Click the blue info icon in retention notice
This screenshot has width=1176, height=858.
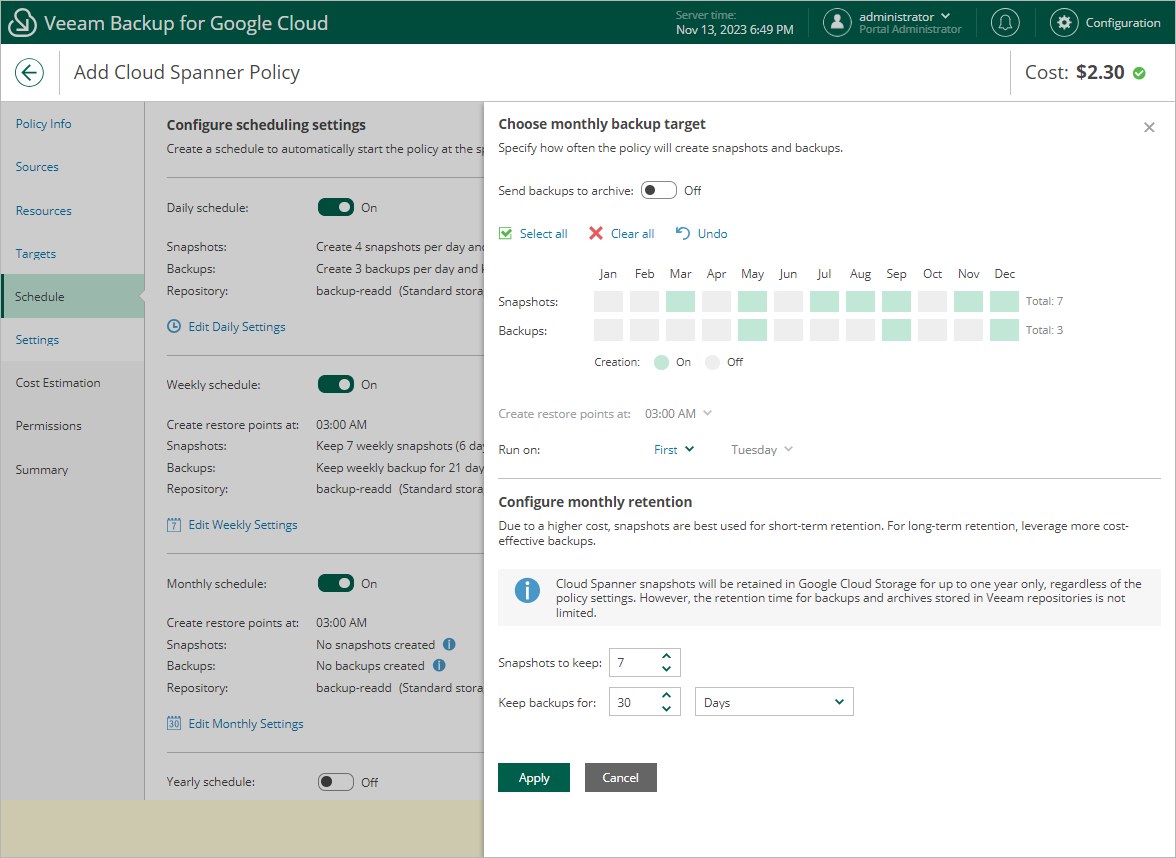(x=527, y=590)
